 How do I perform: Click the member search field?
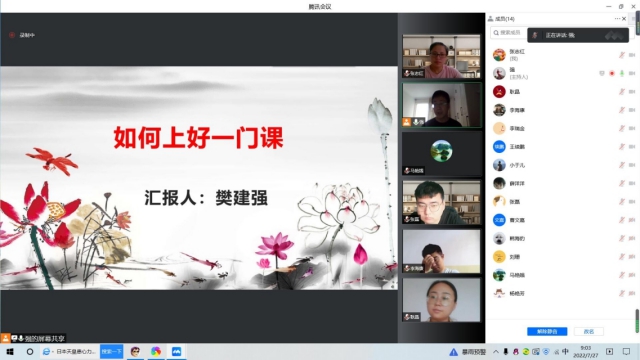(x=509, y=33)
